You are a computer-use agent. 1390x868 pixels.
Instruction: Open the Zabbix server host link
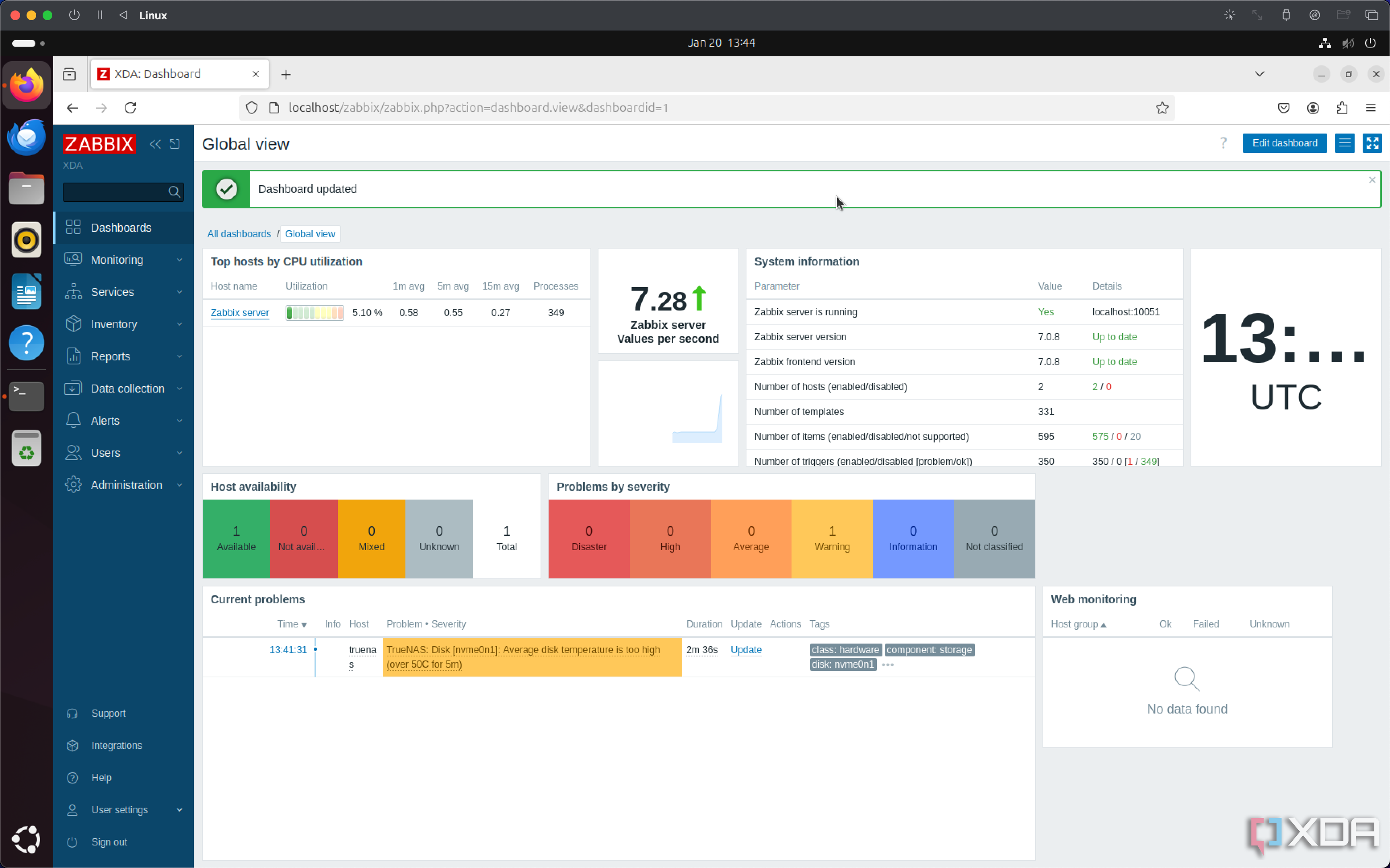click(240, 312)
